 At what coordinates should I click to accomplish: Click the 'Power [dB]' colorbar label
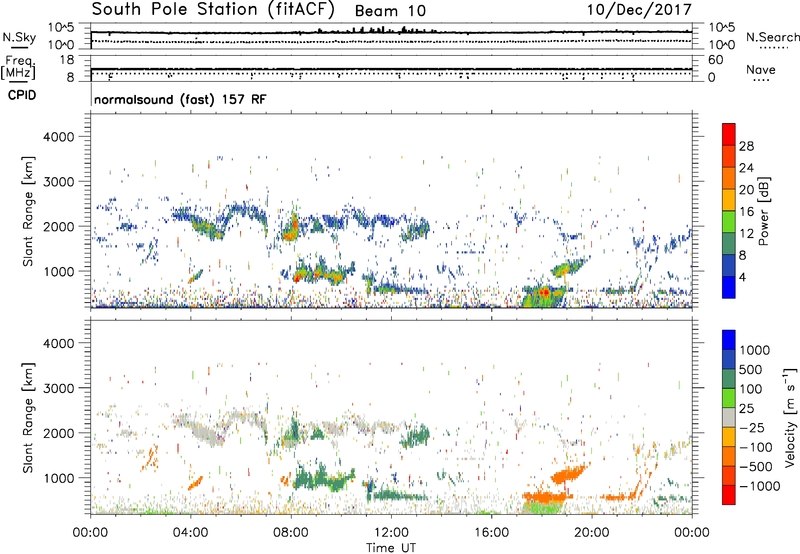pos(763,211)
